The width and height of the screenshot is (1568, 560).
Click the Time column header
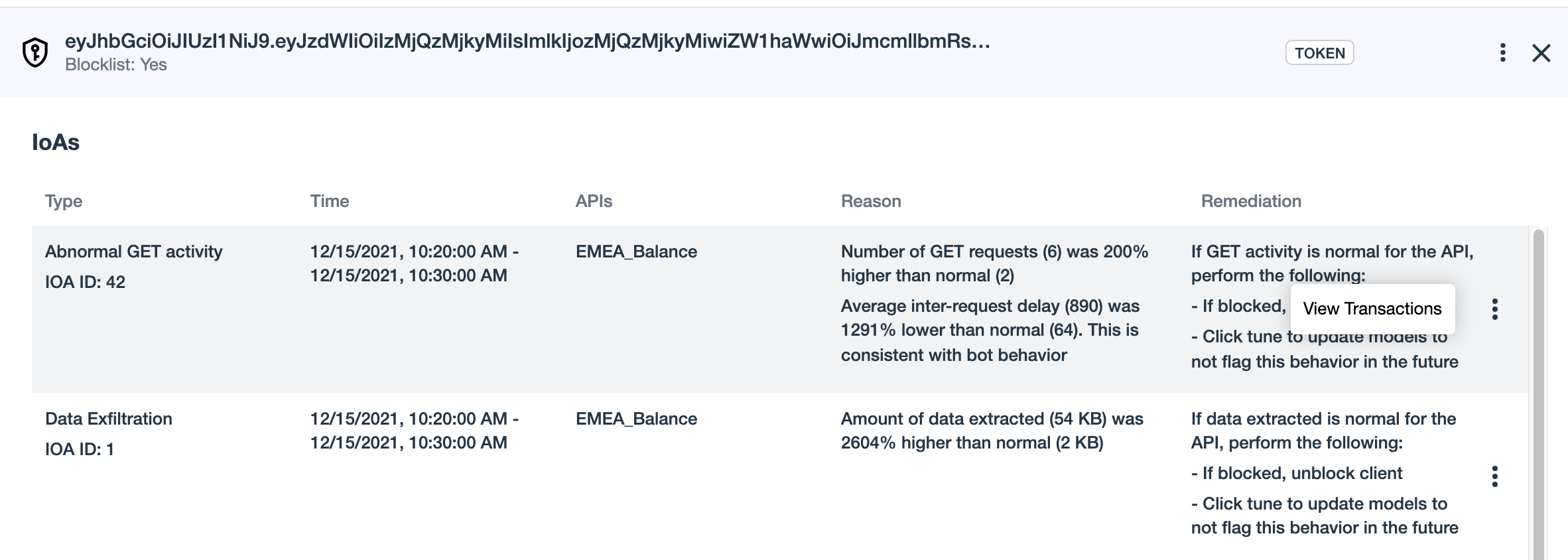pos(330,201)
